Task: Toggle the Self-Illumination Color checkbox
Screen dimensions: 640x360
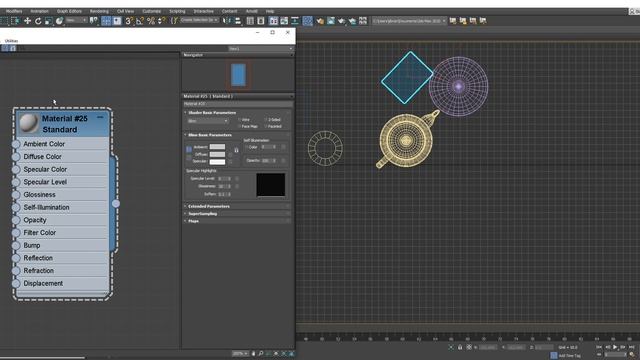Action: tap(247, 147)
